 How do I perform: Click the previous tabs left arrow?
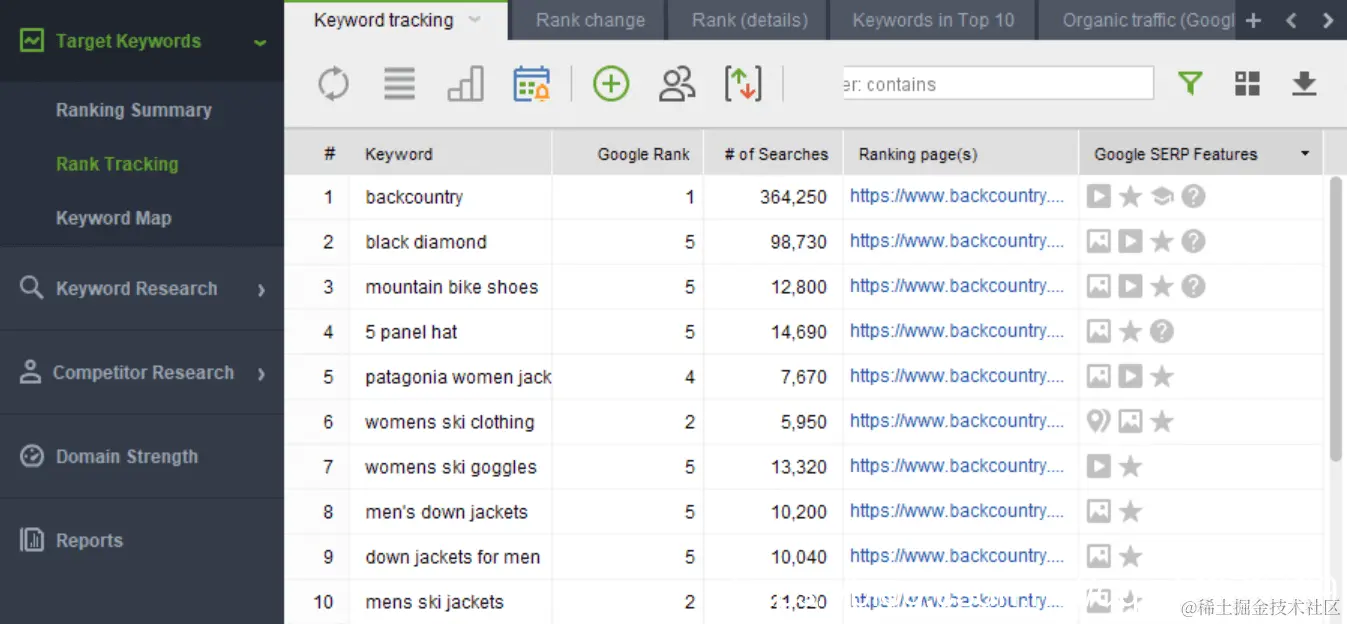point(1291,20)
